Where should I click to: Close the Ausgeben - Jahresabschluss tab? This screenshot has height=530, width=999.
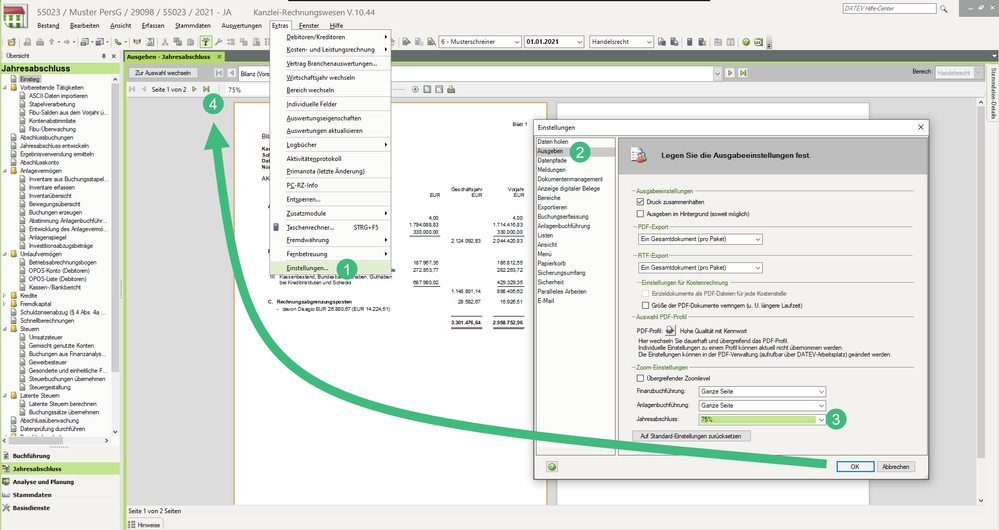[x=219, y=57]
